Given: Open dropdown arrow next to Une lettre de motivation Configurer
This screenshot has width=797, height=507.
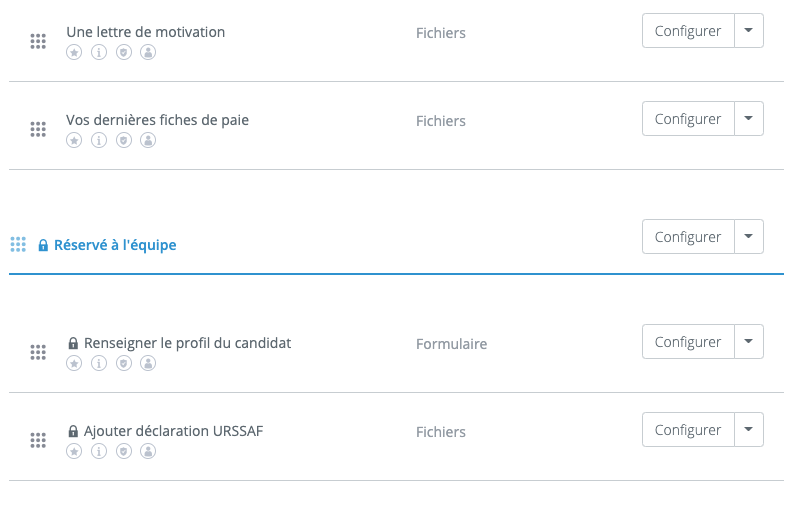Looking at the screenshot, I should point(749,31).
